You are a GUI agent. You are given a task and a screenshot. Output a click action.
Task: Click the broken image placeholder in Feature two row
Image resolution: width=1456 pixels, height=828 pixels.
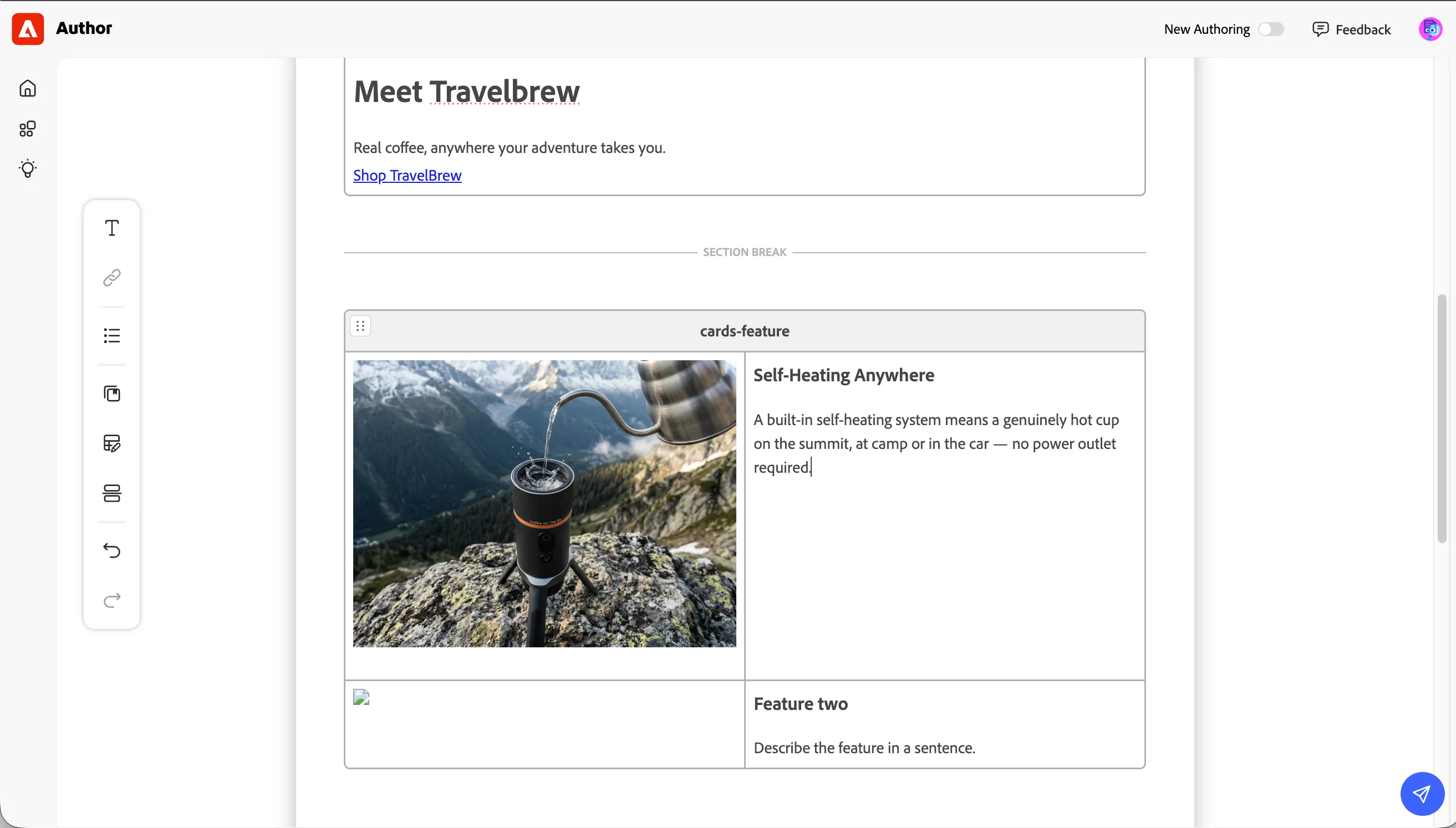point(361,697)
